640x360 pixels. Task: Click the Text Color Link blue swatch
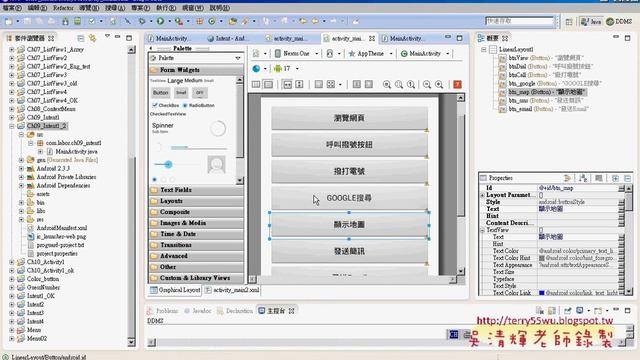point(542,293)
